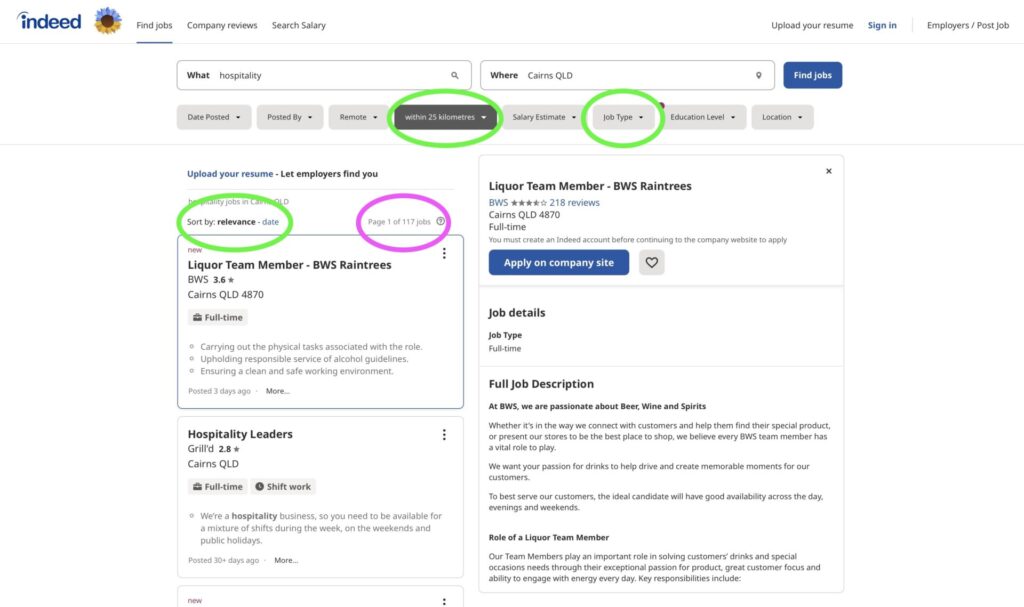The image size is (1024, 607).
Task: Open the Location filter dropdown
Action: pos(782,117)
